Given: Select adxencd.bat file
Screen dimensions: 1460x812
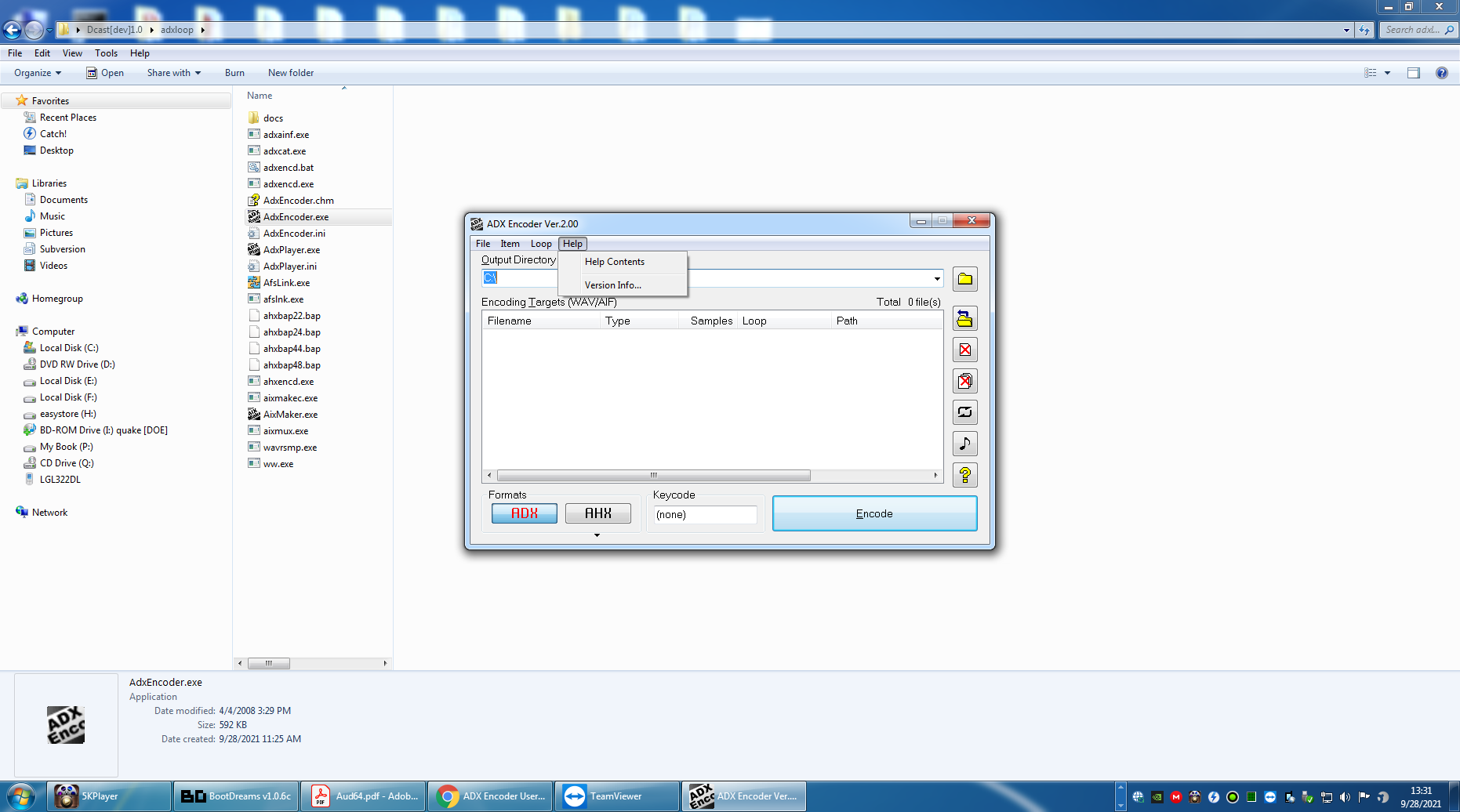Looking at the screenshot, I should point(289,168).
